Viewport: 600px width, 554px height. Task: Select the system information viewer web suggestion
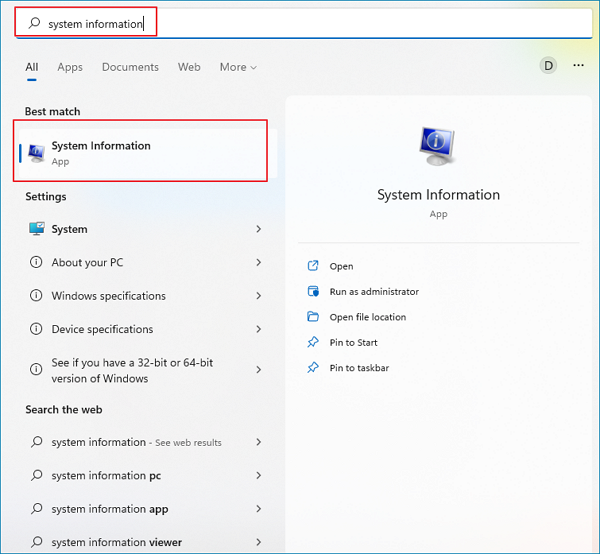[x=116, y=542]
